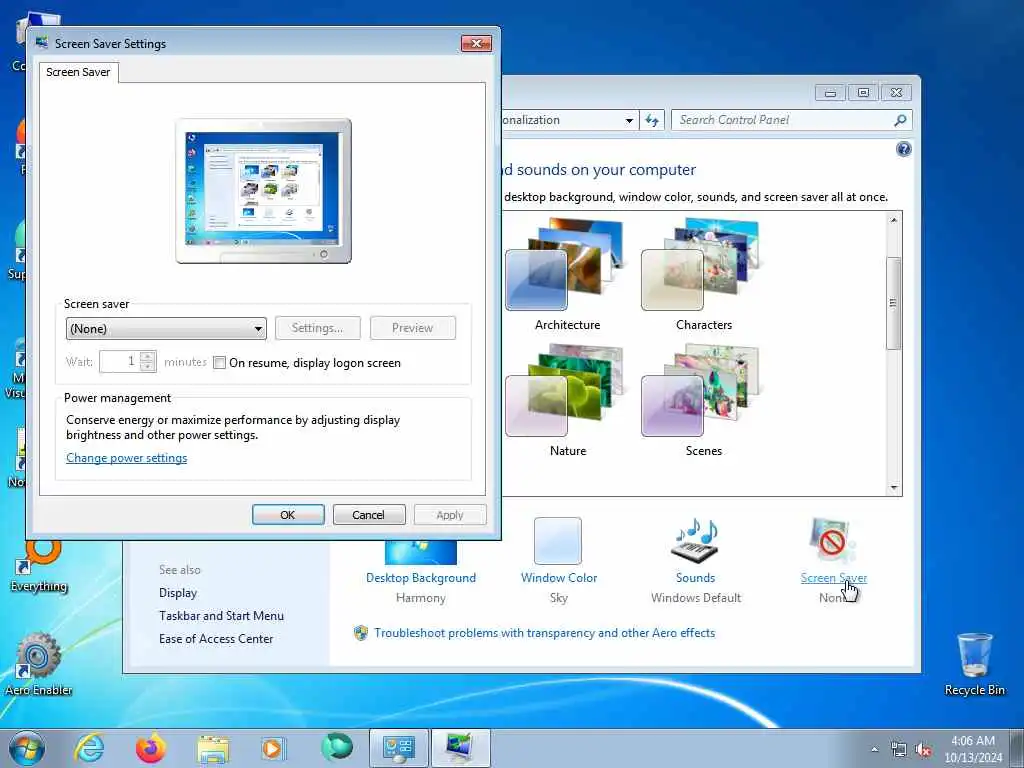The width and height of the screenshot is (1024, 768).
Task: Choose the Scenes theme
Action: (703, 400)
